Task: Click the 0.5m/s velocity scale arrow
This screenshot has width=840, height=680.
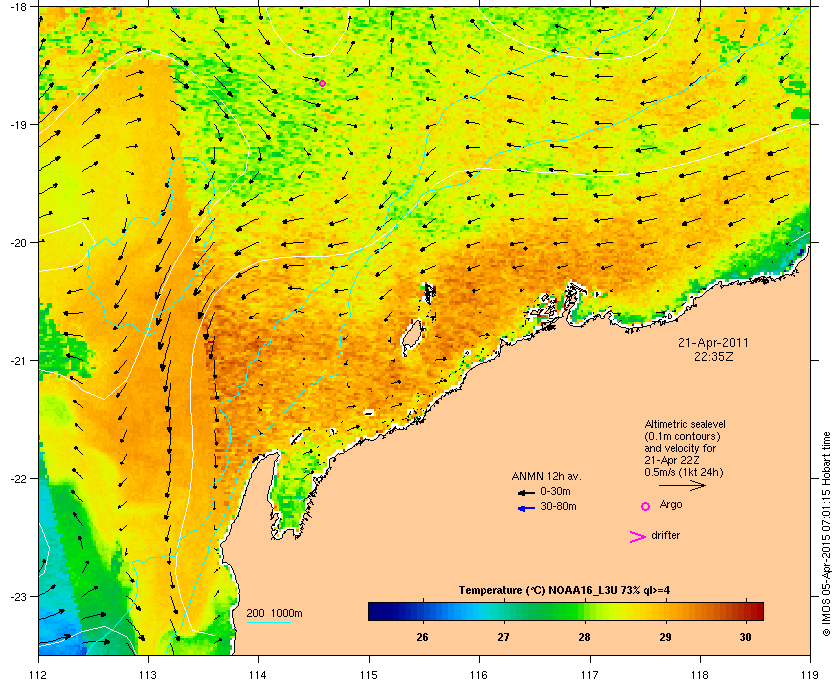Action: point(682,485)
